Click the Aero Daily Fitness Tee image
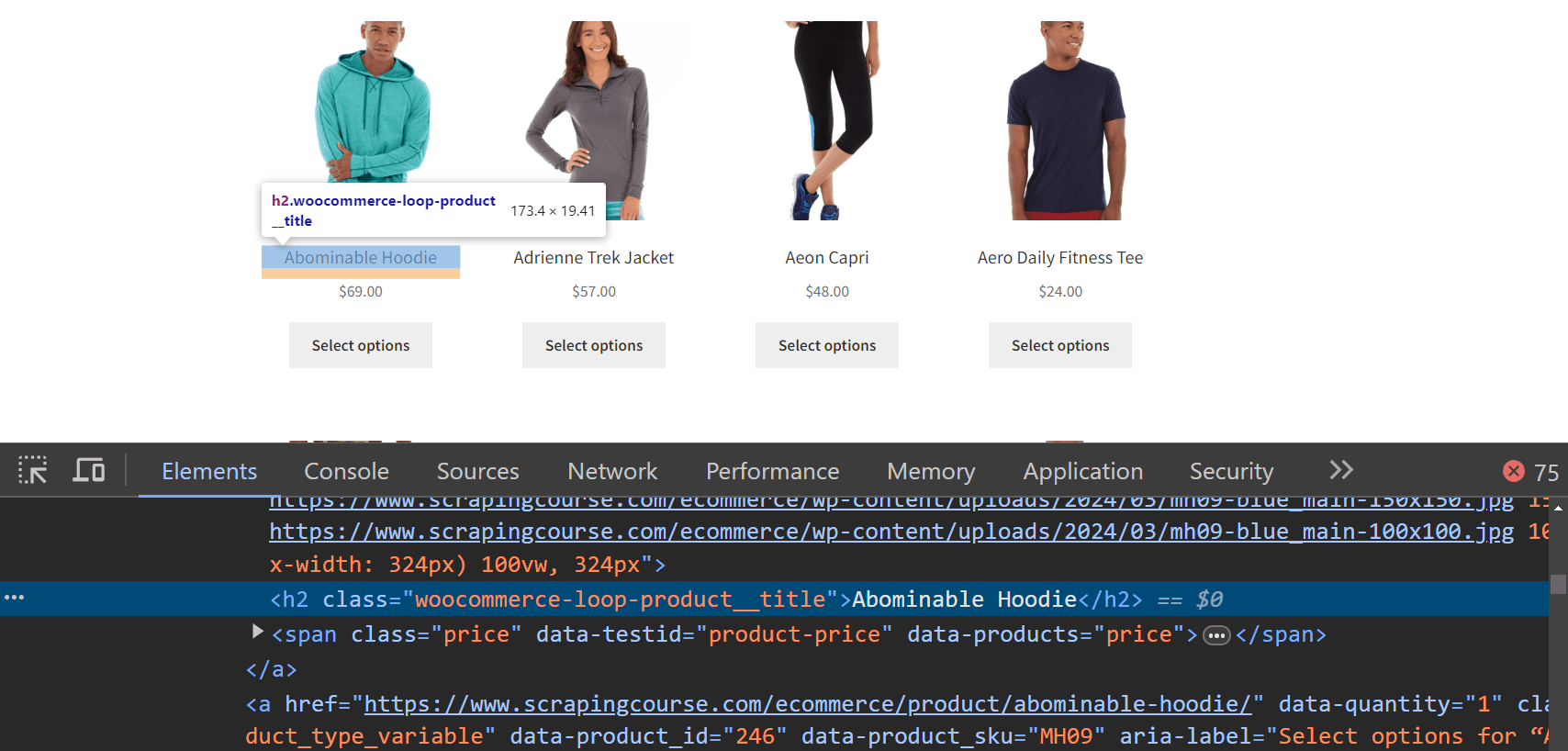 point(1065,120)
